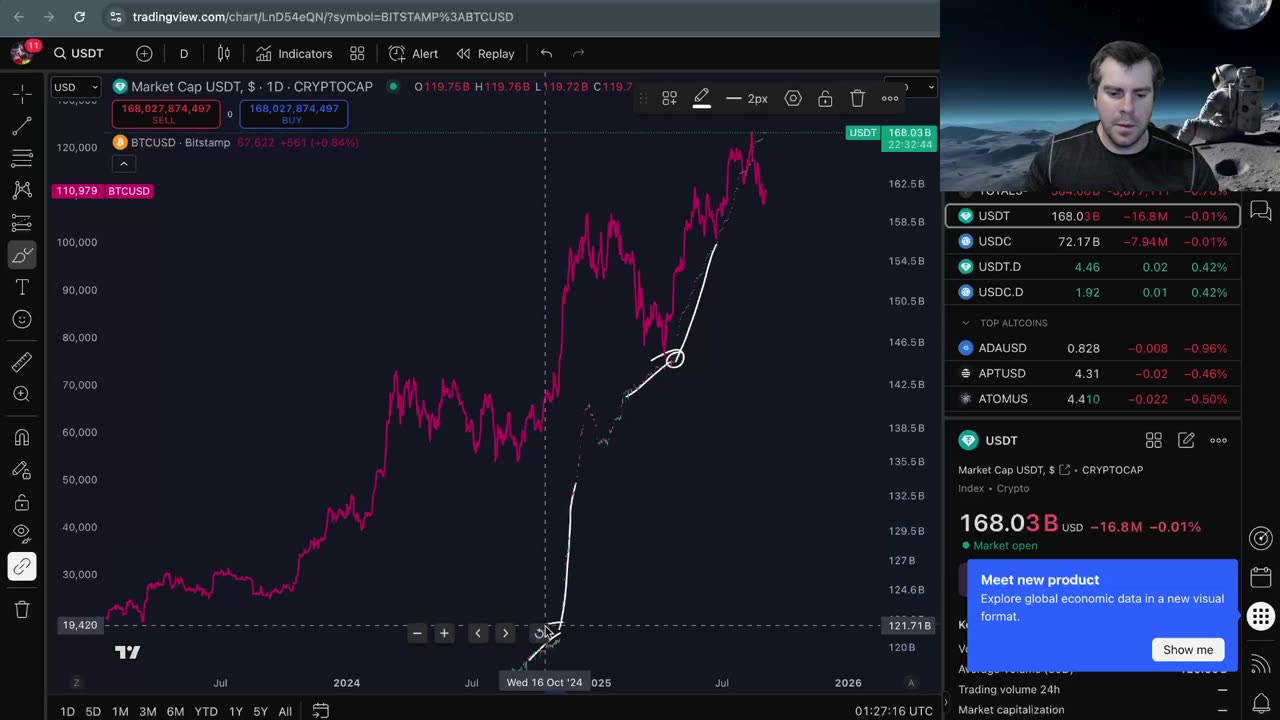This screenshot has height=720, width=1280.
Task: Open the date range calendar icon
Action: [320, 711]
